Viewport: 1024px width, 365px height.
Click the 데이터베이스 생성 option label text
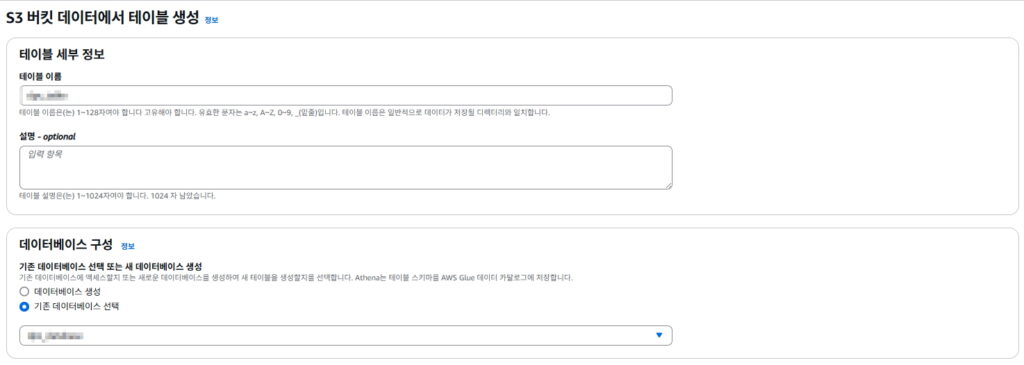point(67,292)
